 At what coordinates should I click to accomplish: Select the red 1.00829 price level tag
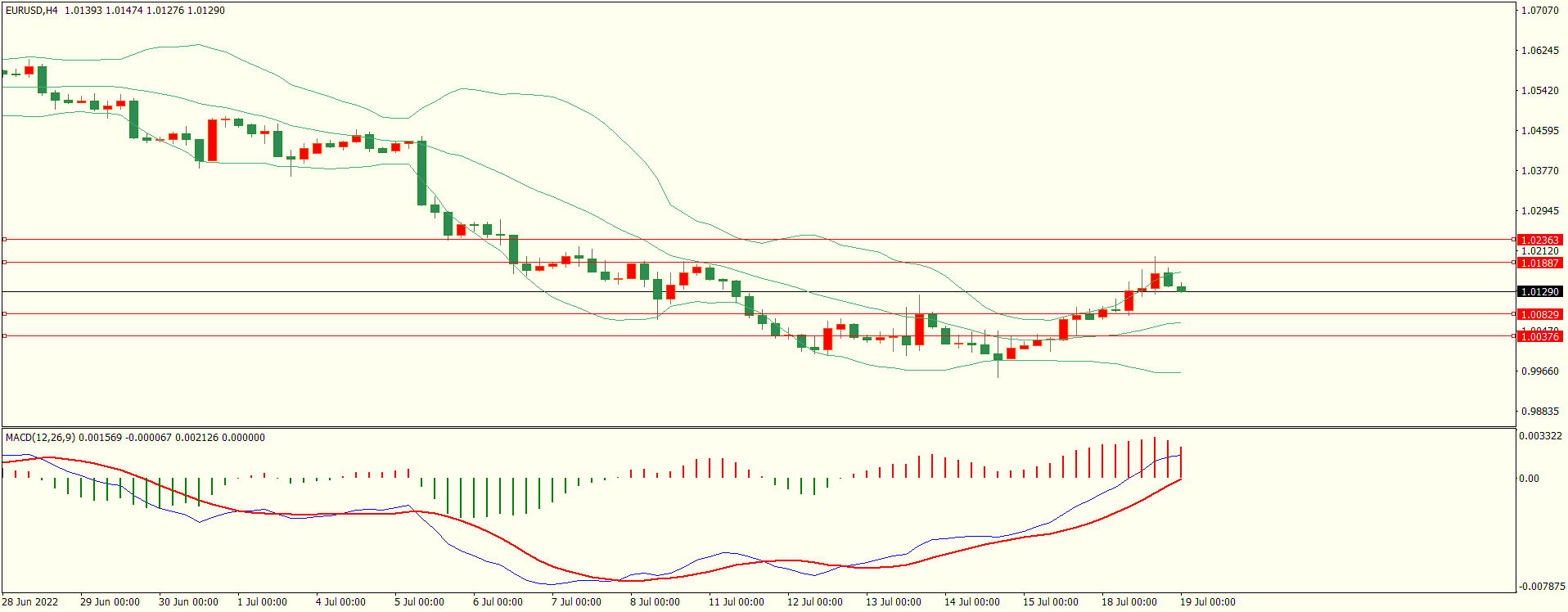click(x=1539, y=314)
